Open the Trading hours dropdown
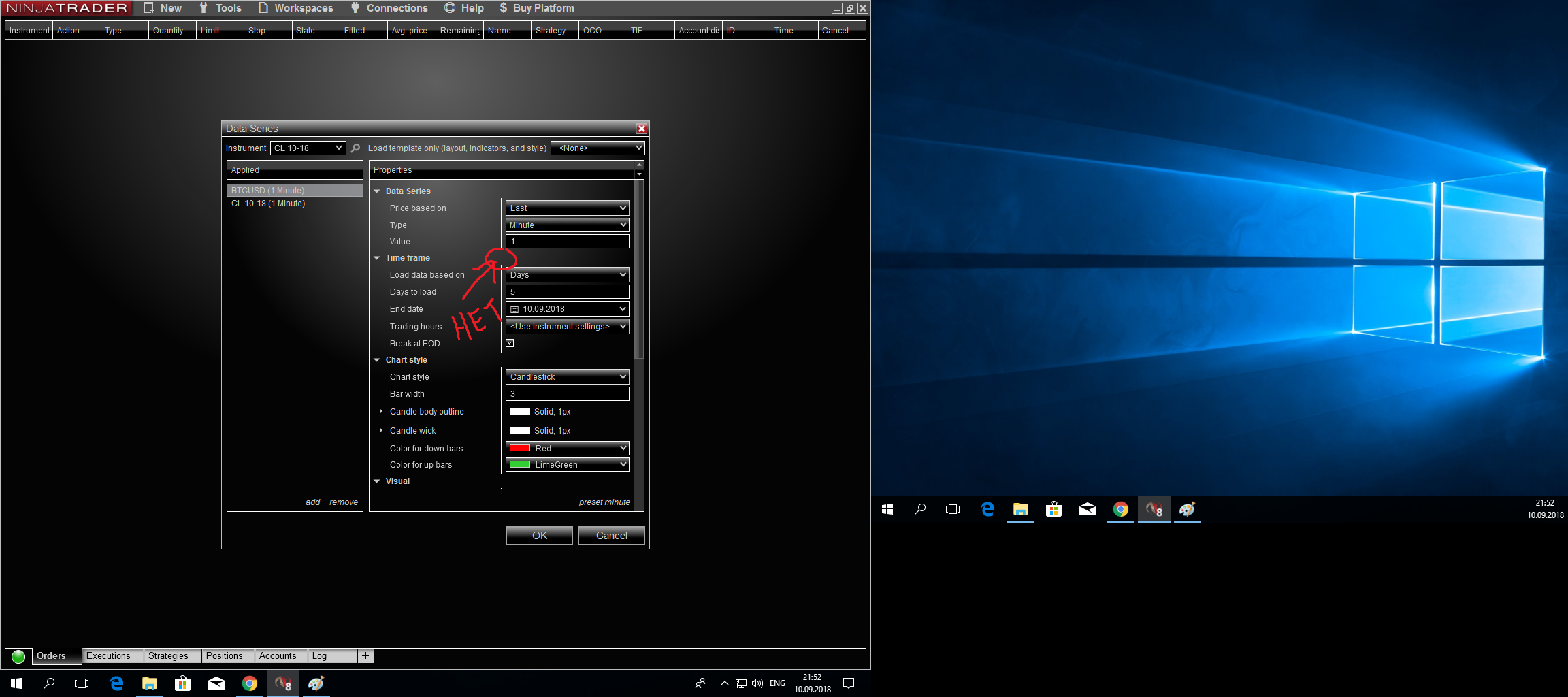The height and width of the screenshot is (697, 1568). click(567, 327)
